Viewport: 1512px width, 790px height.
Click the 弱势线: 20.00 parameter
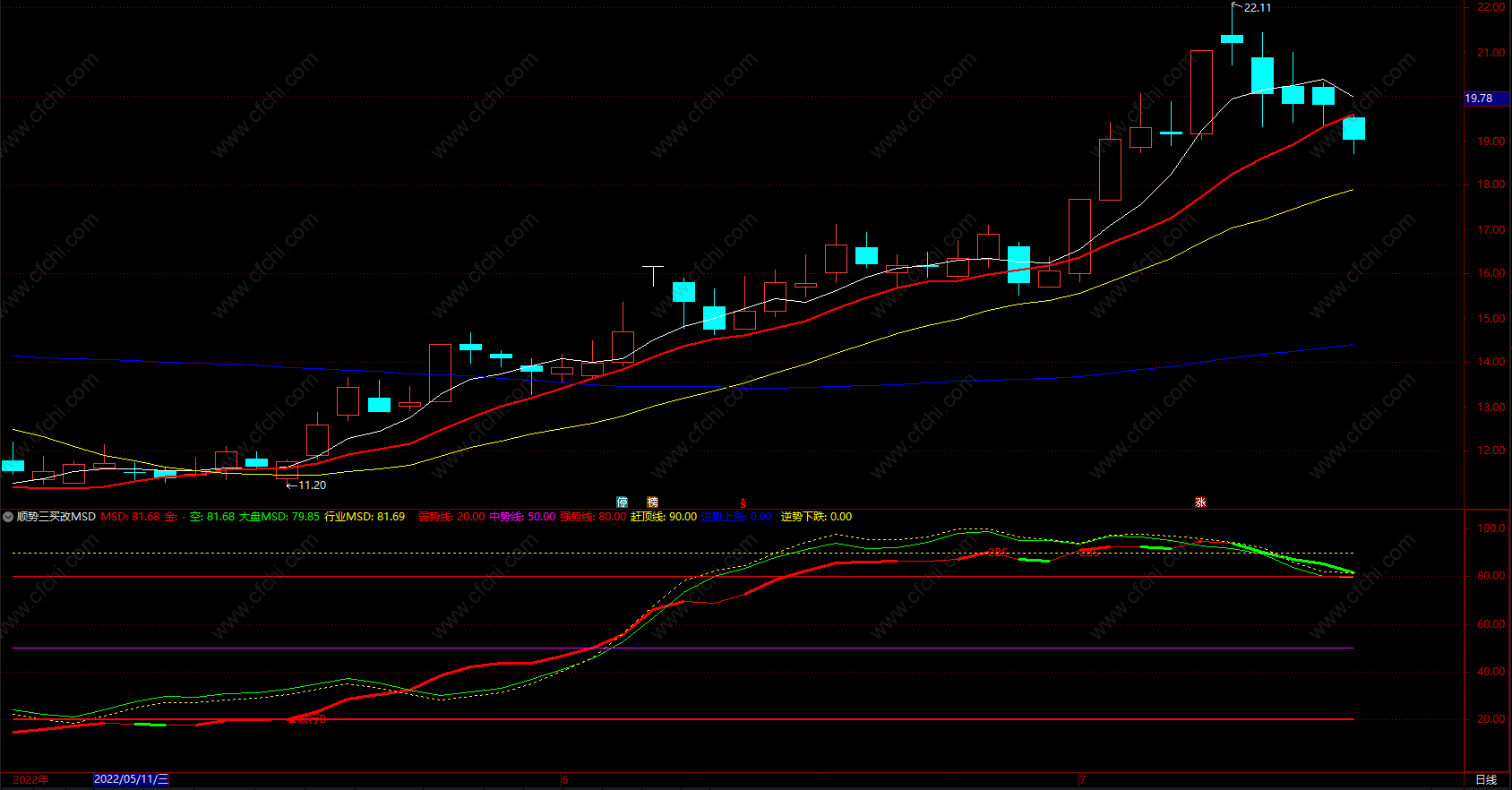pyautogui.click(x=451, y=517)
